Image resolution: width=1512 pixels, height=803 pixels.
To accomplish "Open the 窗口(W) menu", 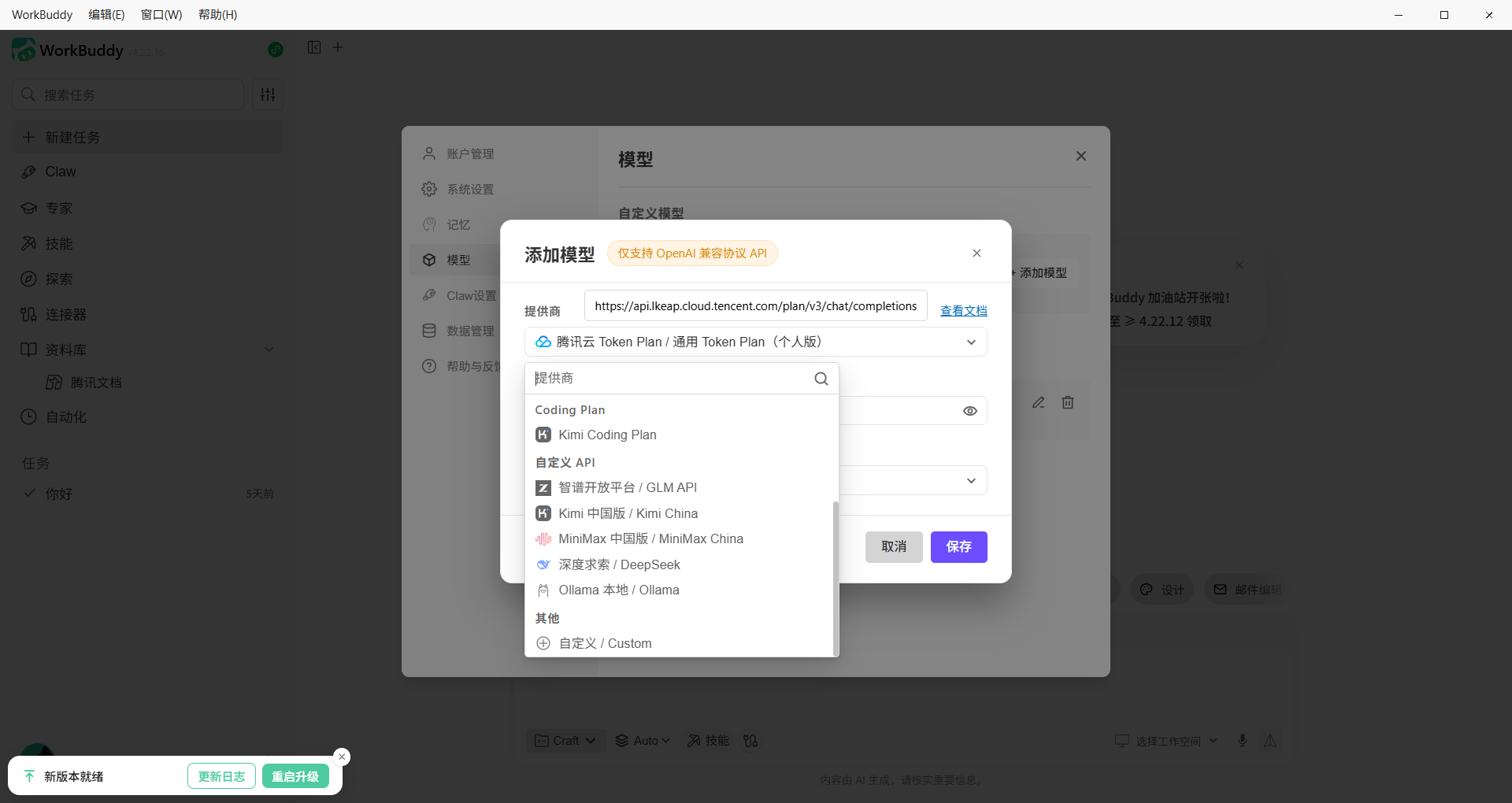I will (x=161, y=14).
